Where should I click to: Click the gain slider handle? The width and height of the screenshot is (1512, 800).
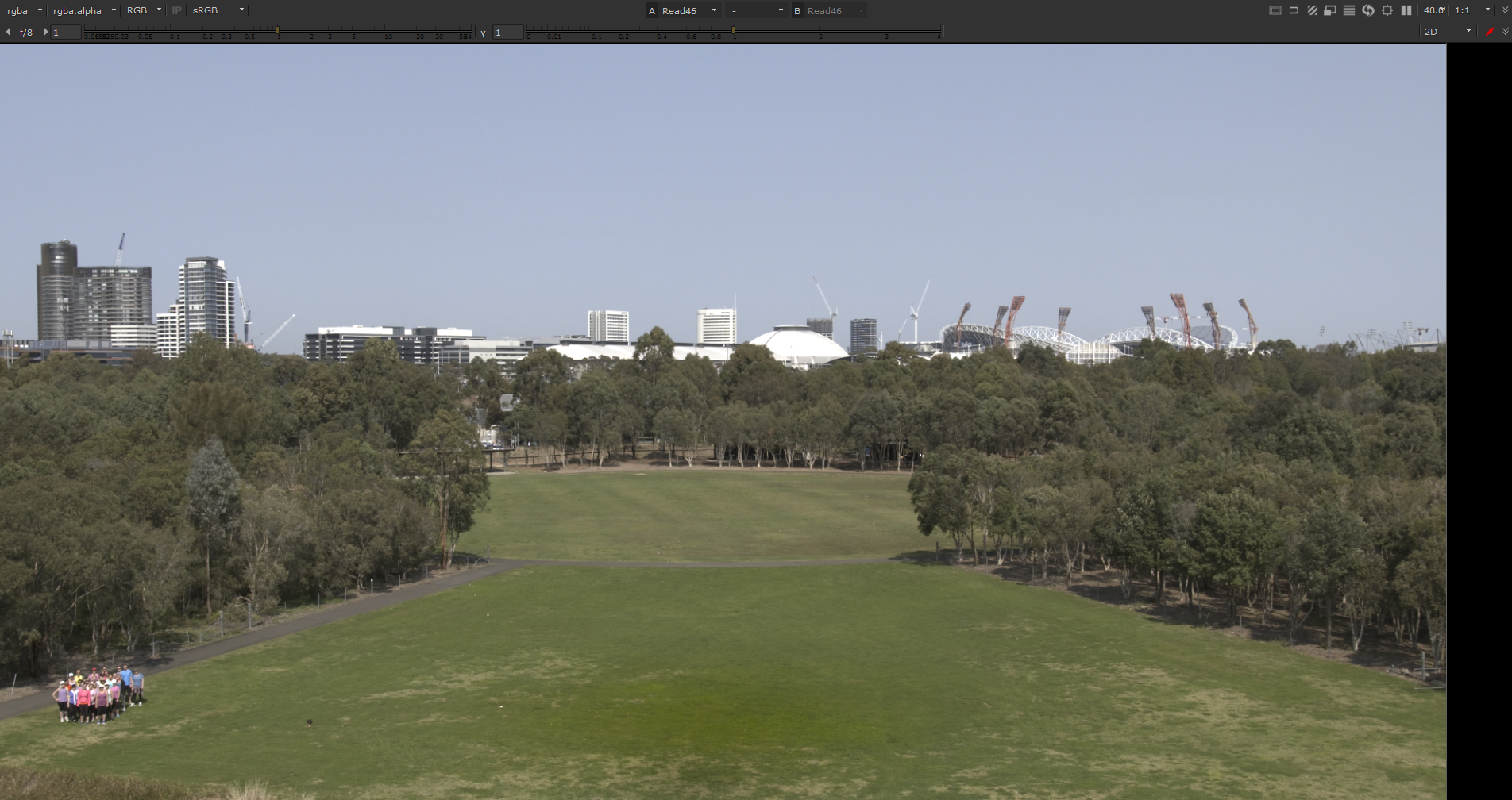pos(277,31)
